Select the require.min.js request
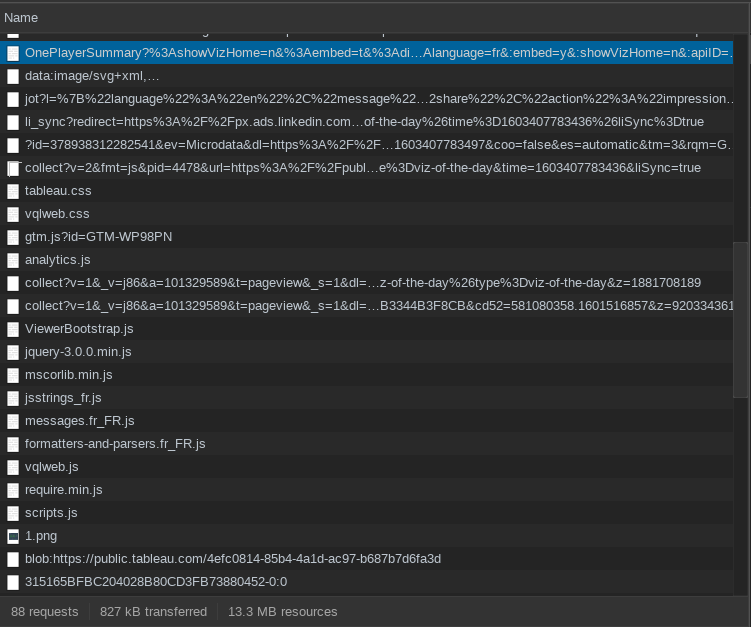Screen dimensions: 751x627 tap(366, 490)
